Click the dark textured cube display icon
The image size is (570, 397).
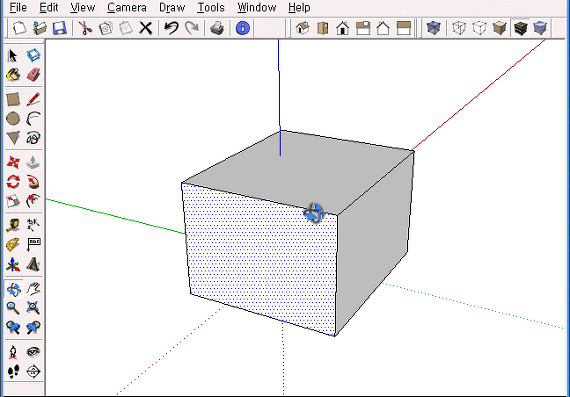(x=520, y=28)
